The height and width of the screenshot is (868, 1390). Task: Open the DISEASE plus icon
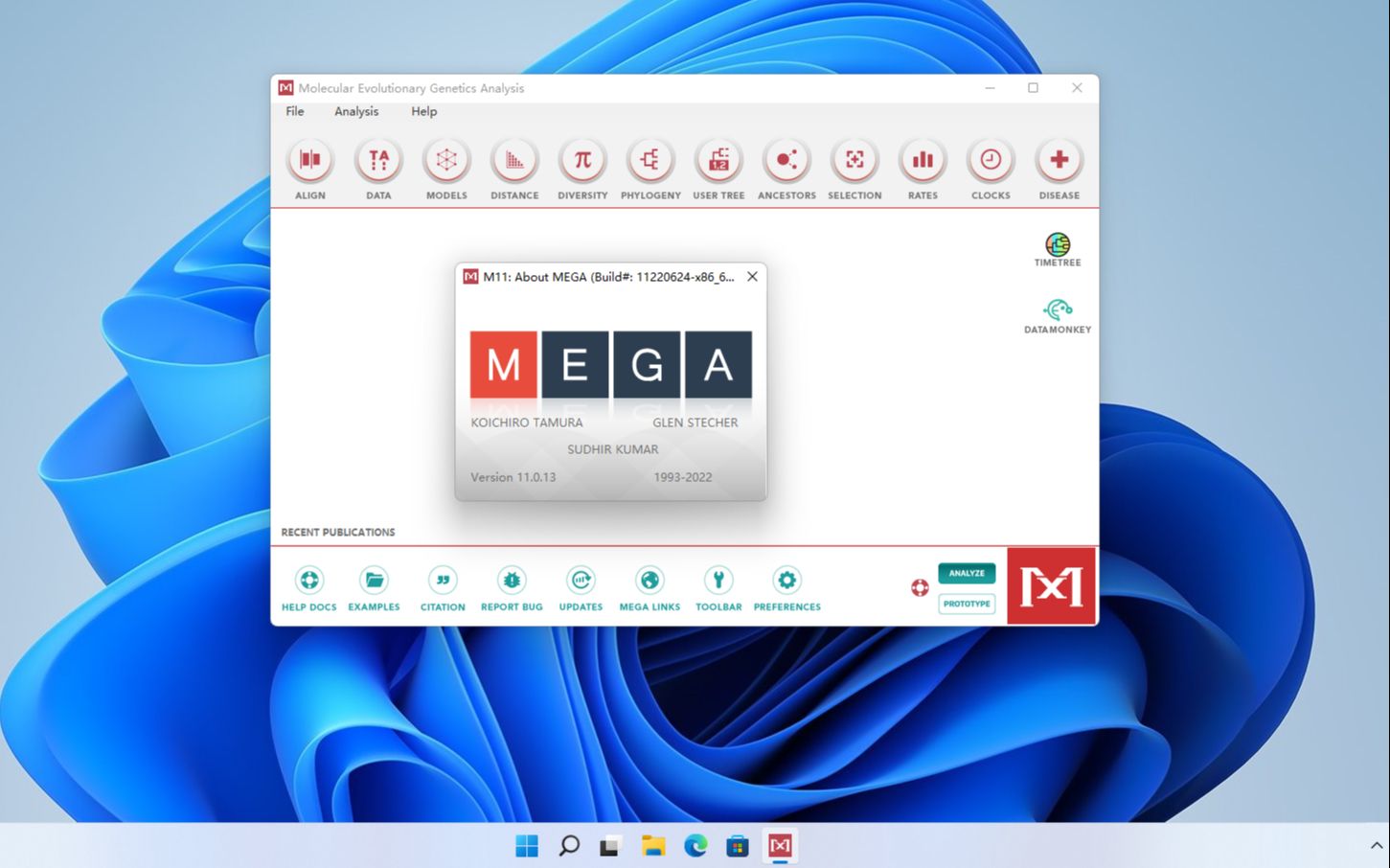tap(1059, 160)
